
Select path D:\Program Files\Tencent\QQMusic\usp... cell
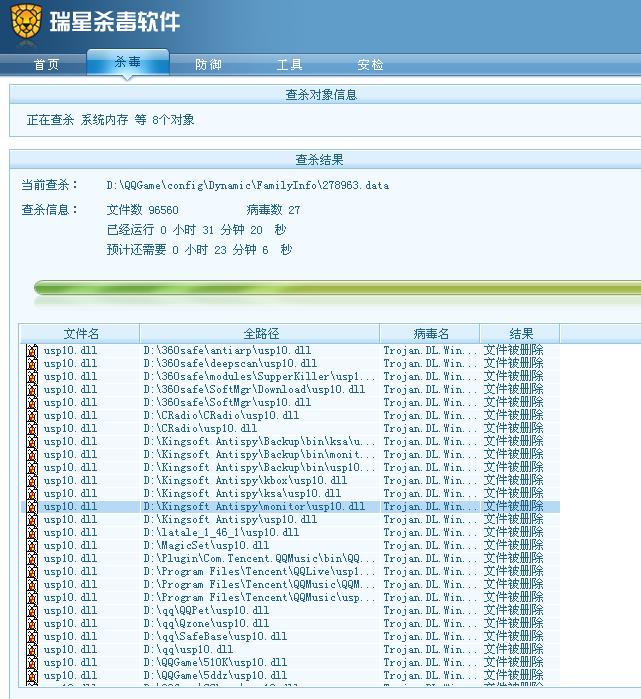pos(259,598)
